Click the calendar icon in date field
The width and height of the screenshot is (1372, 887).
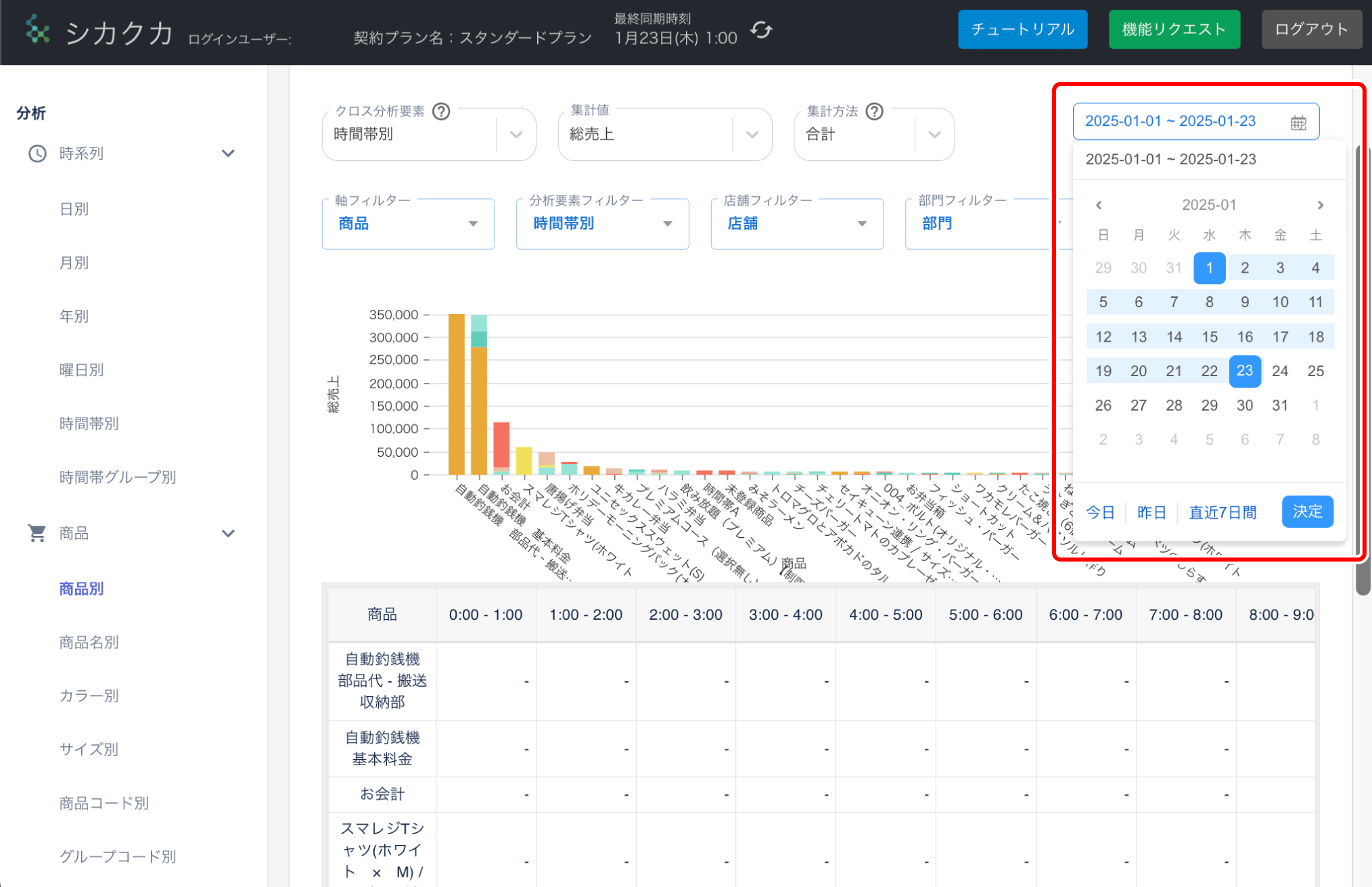point(1298,122)
